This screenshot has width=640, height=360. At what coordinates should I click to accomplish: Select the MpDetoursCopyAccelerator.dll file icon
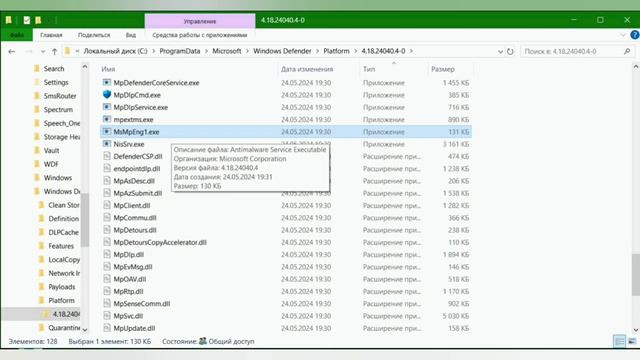coord(107,242)
